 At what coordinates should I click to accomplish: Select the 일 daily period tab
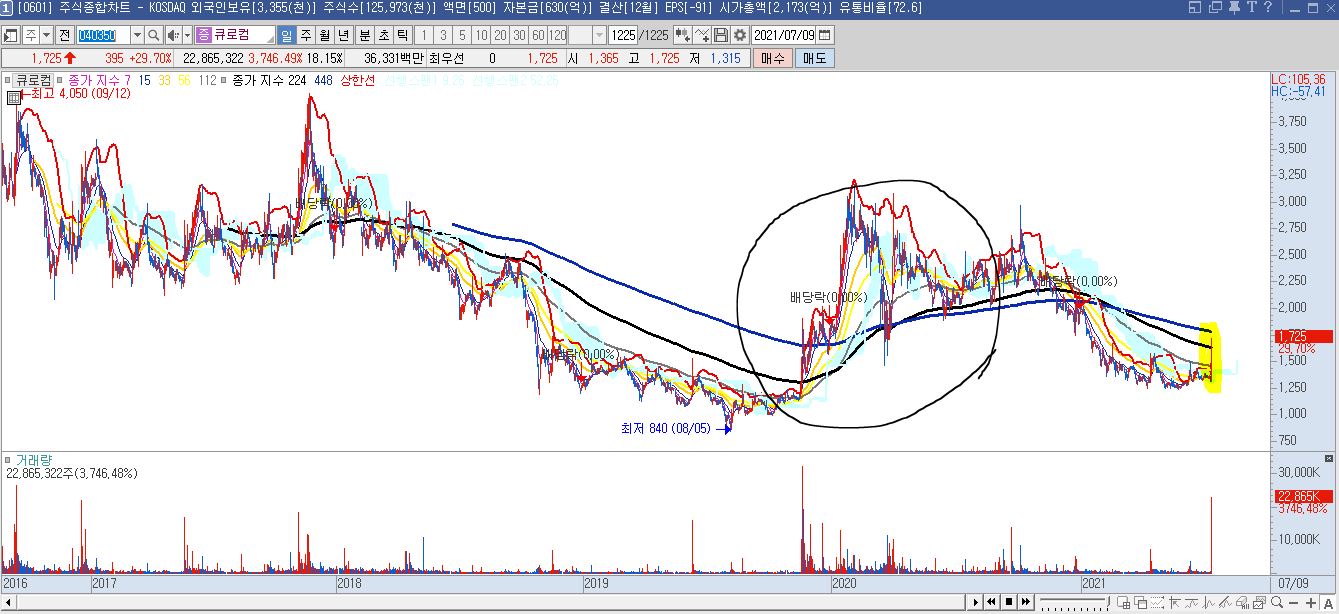(287, 35)
